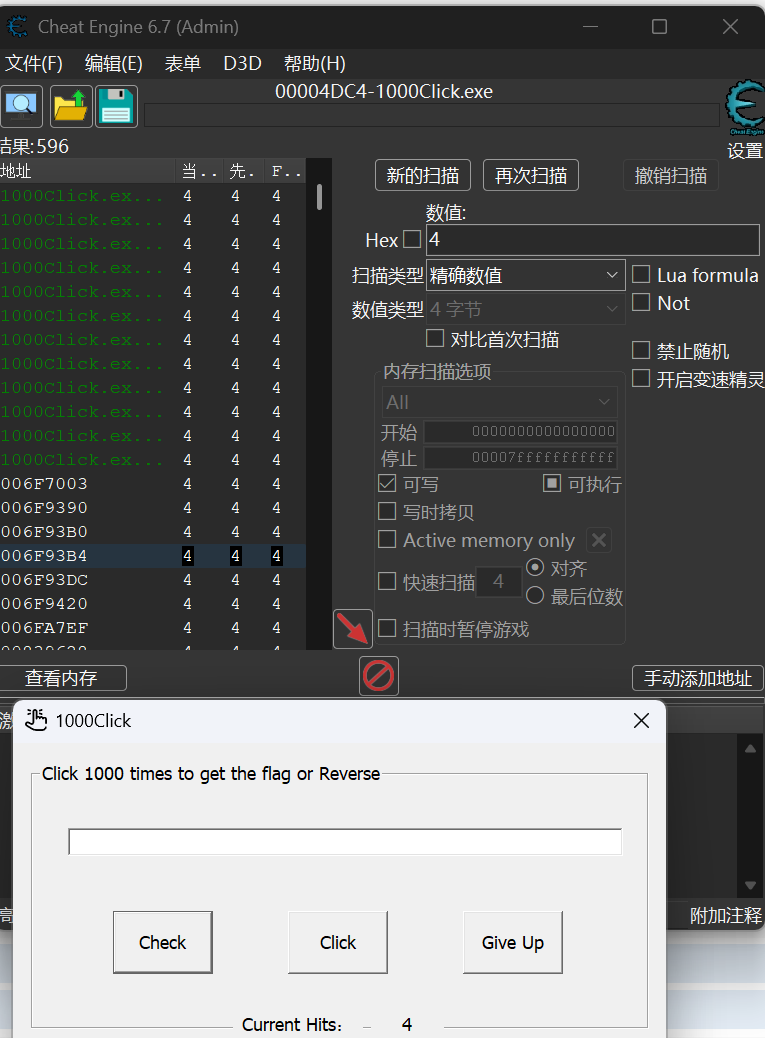Enable 对比首次扫描 checkbox

[x=435, y=338]
